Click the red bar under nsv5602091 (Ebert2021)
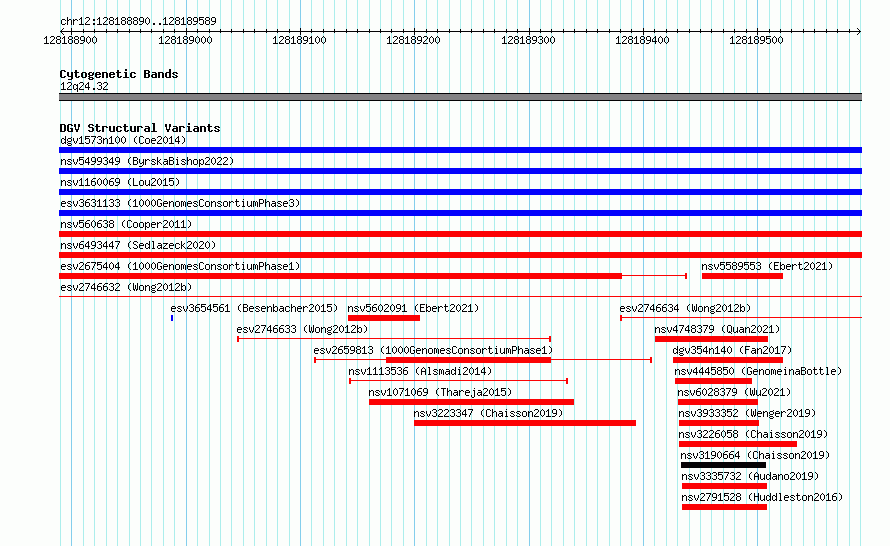 tap(384, 318)
